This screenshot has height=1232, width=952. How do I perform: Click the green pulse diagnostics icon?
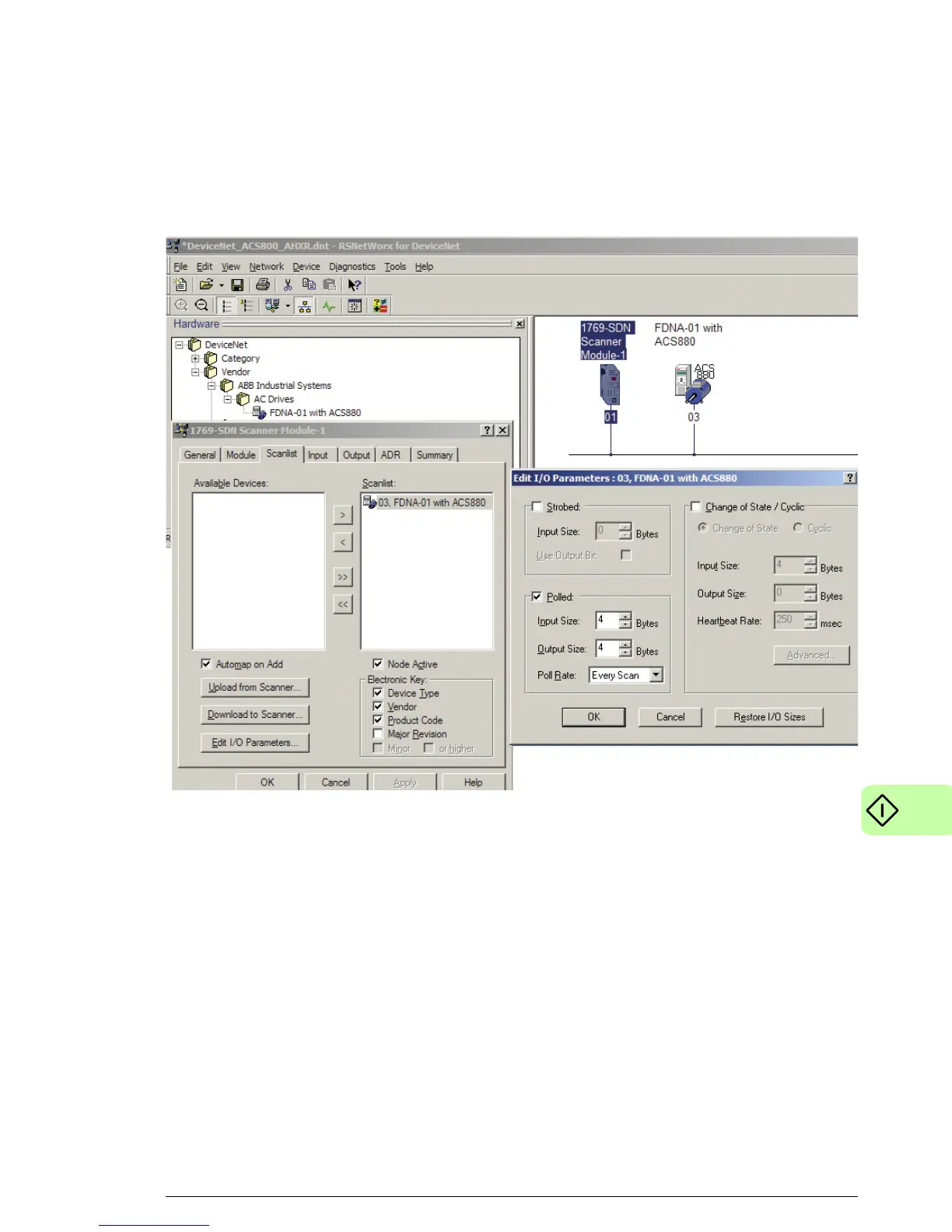click(x=329, y=306)
